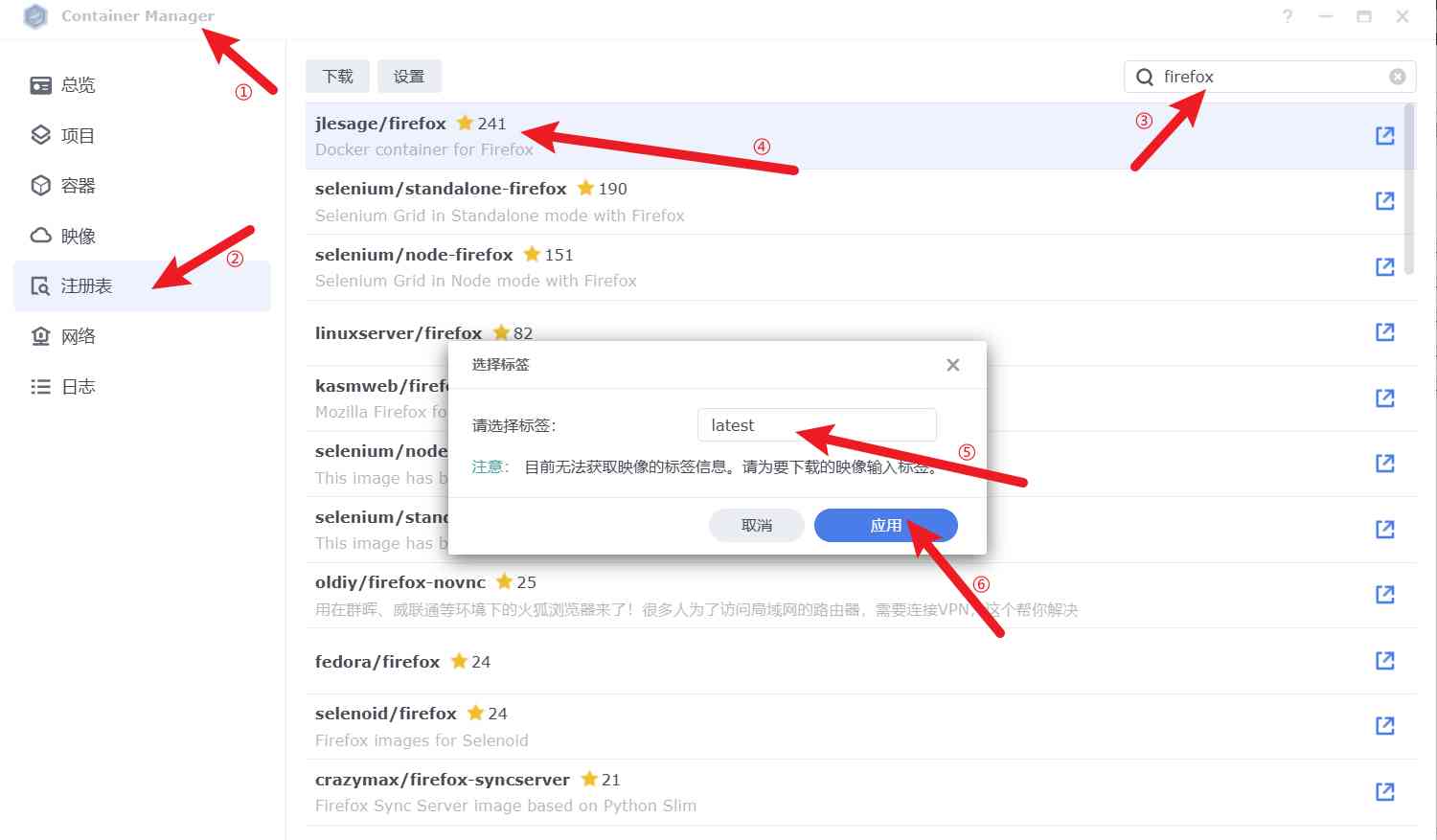Screen dimensions: 1437x840
Task: View the 日志 log section
Action: 142,387
